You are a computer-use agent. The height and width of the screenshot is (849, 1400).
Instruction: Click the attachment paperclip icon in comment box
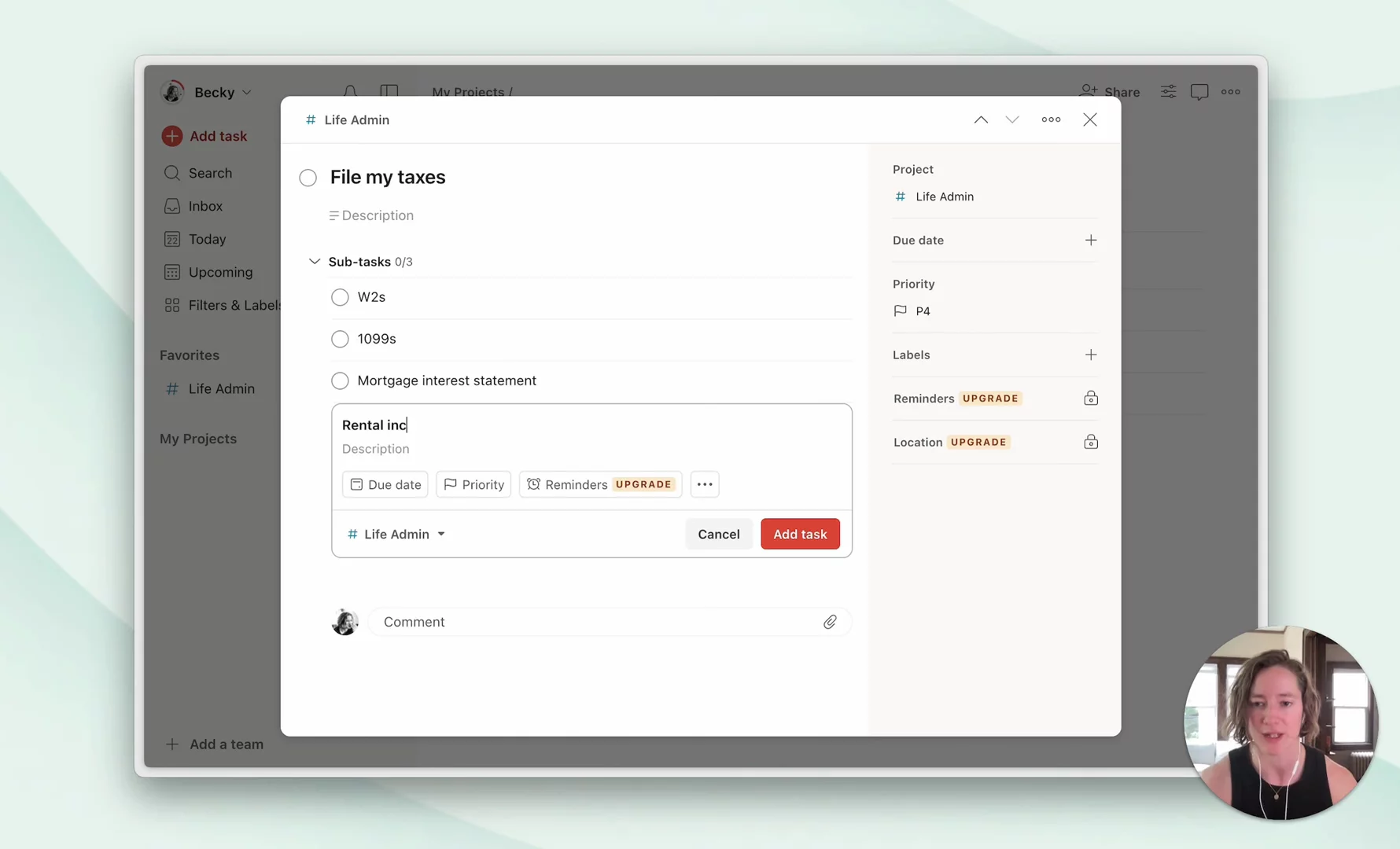point(830,622)
